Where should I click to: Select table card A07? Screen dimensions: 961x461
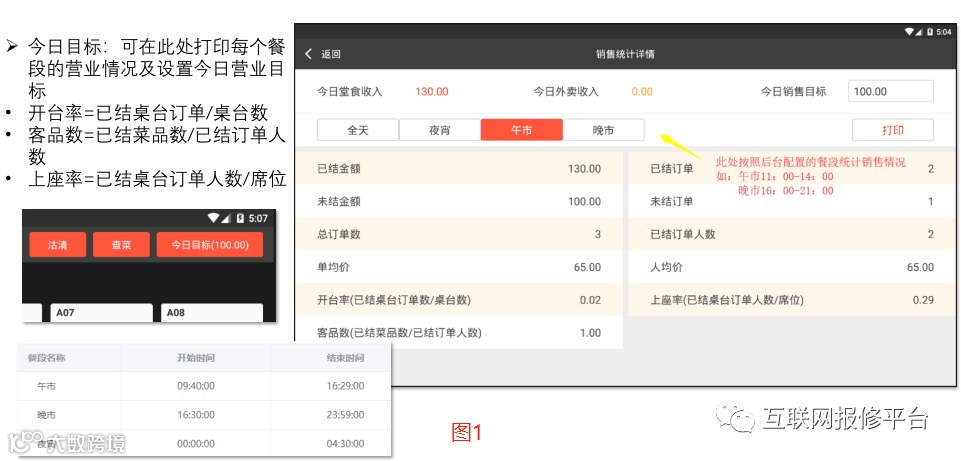pos(101,313)
